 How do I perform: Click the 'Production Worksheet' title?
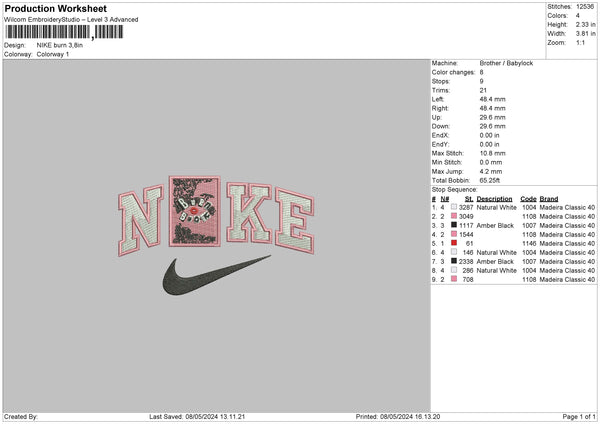click(55, 8)
